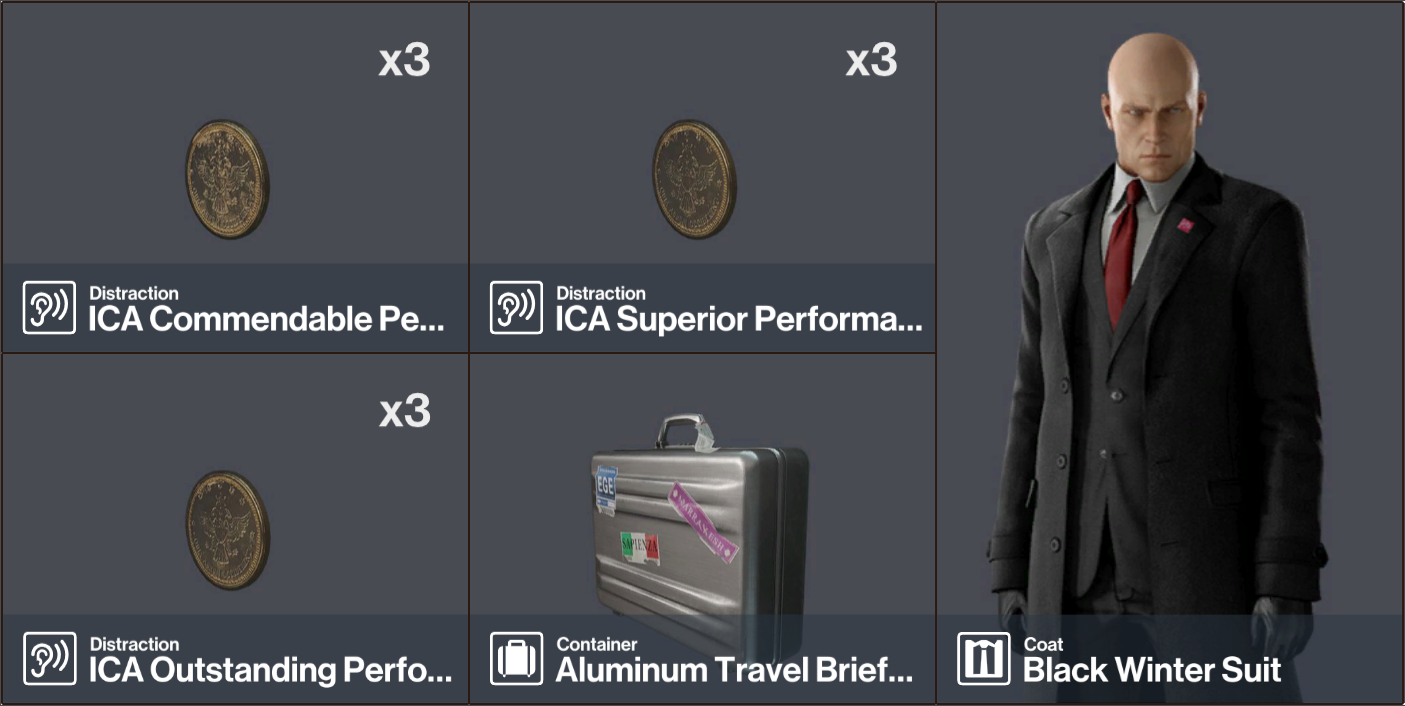Image resolution: width=1405 pixels, height=706 pixels.
Task: Open the Aluminum Travel Brief... label
Action: point(735,671)
